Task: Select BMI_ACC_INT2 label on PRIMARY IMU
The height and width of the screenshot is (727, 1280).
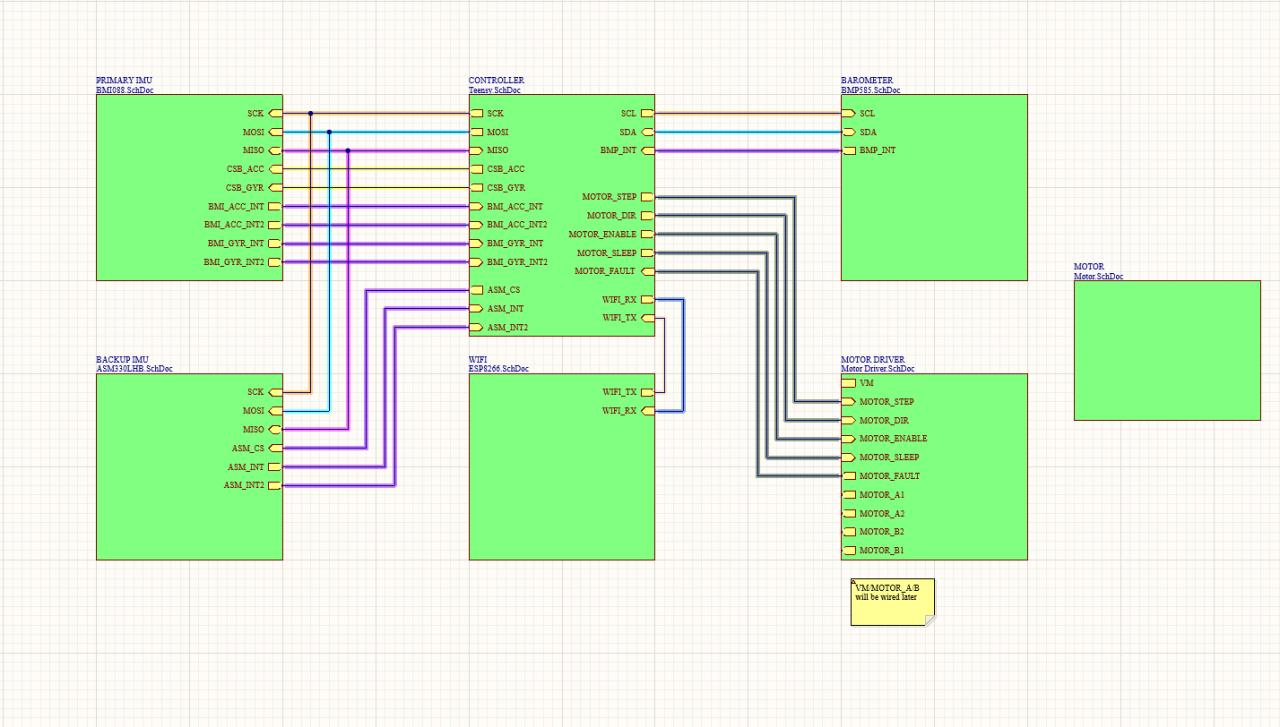Action: pyautogui.click(x=234, y=225)
